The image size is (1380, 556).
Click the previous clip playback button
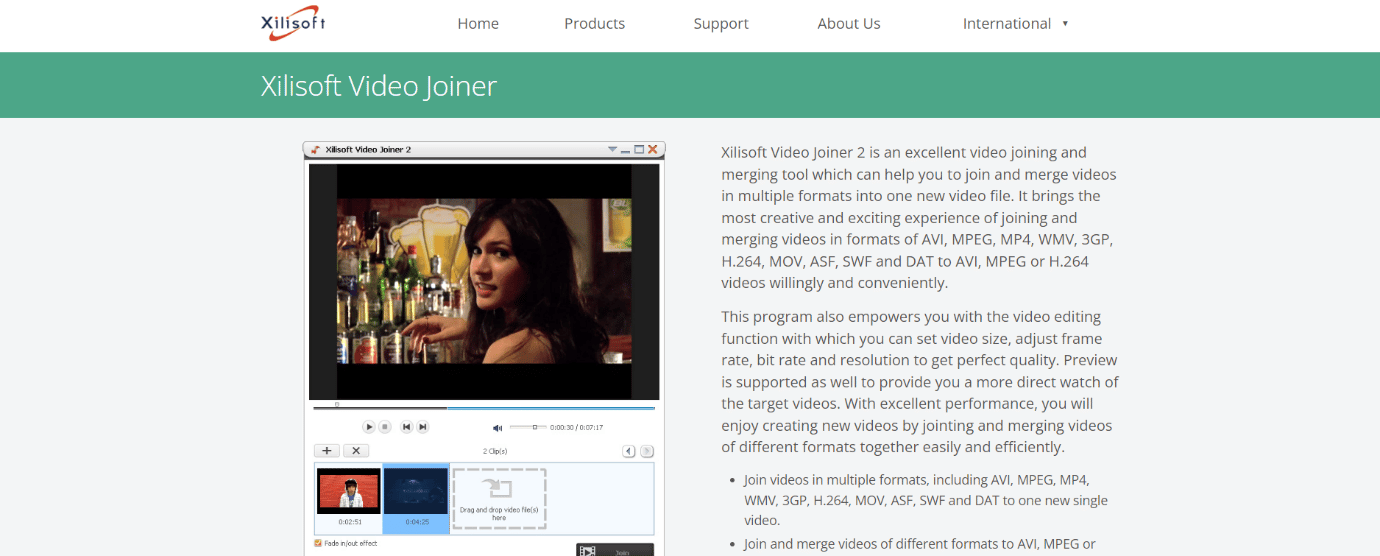pyautogui.click(x=407, y=427)
